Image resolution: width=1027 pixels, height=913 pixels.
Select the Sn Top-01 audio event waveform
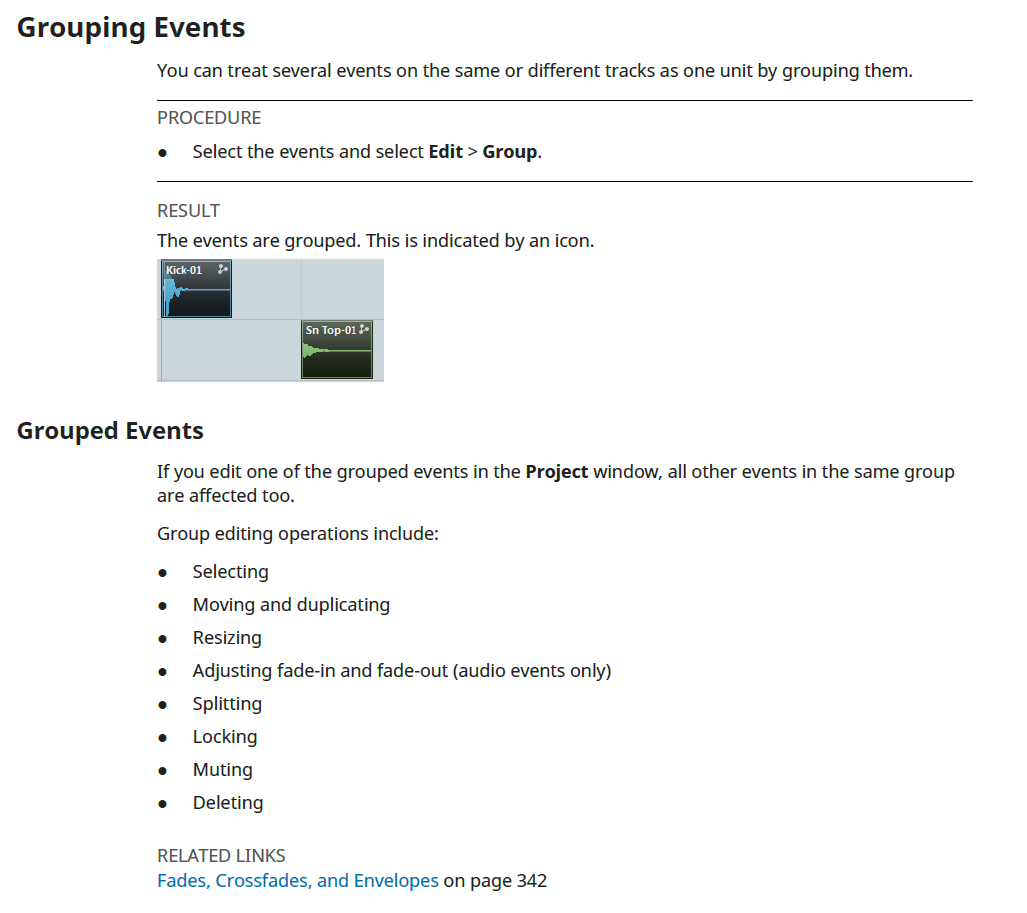[x=336, y=356]
